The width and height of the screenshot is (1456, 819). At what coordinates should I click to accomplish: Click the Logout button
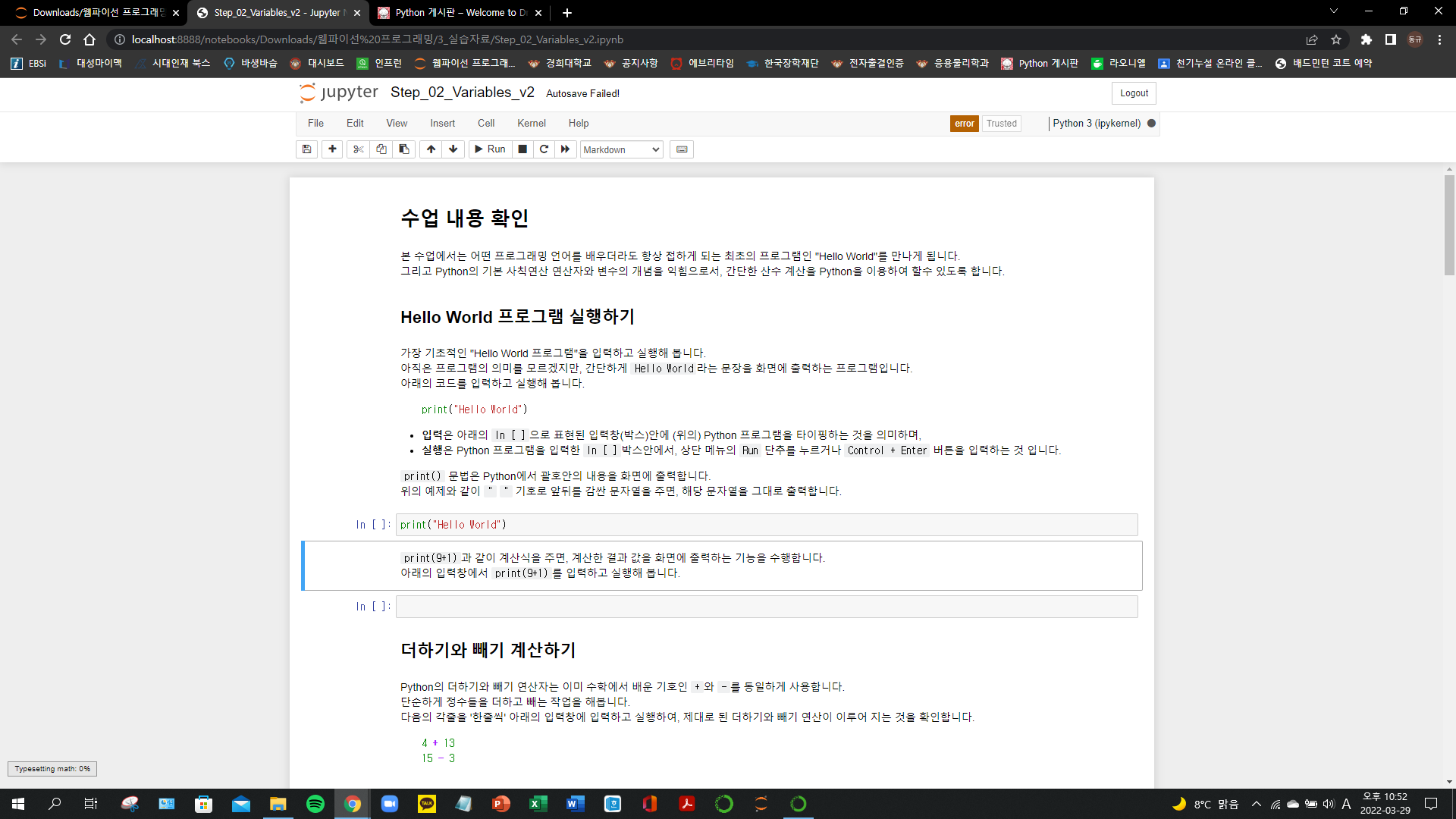click(x=1134, y=93)
